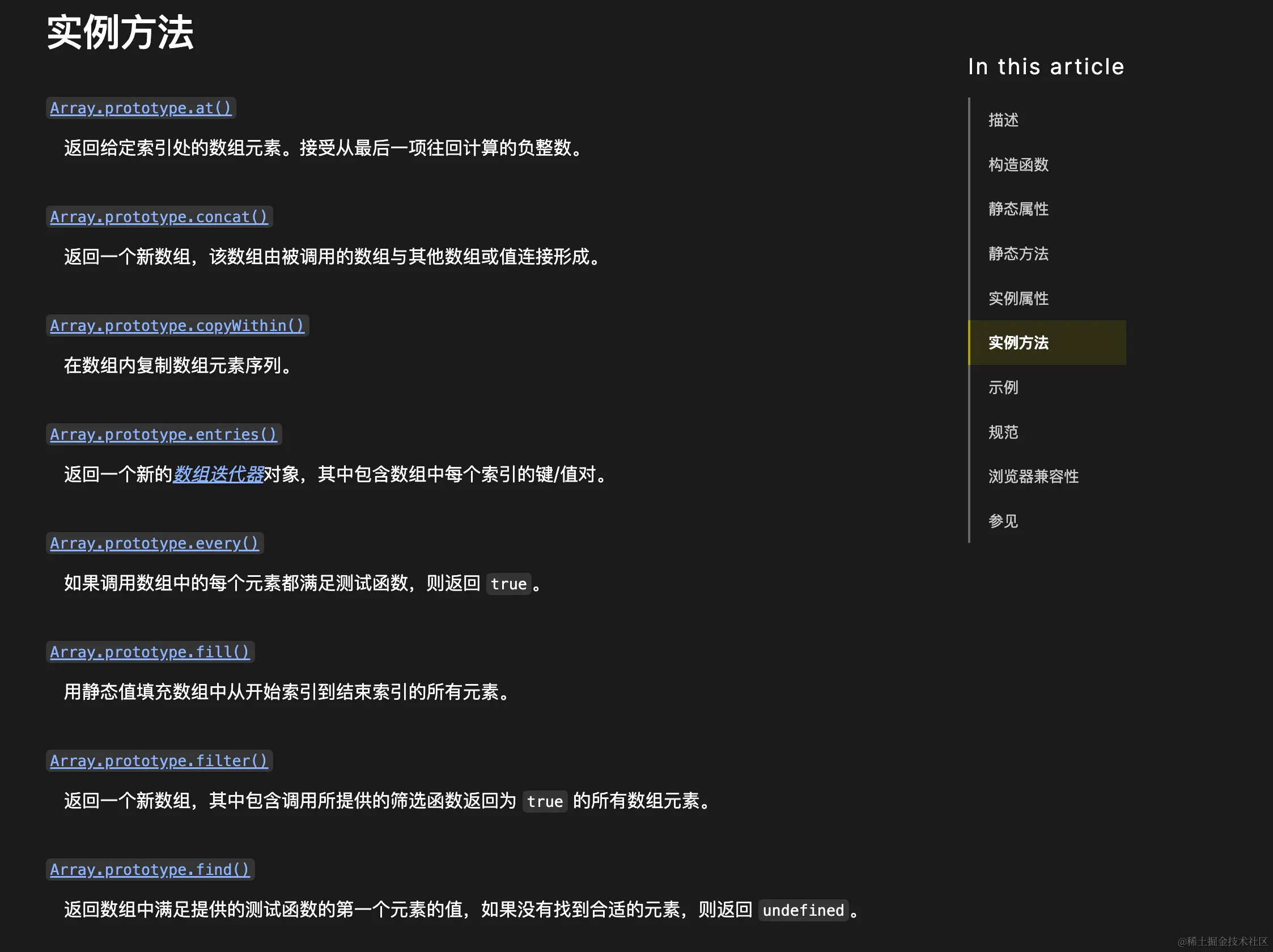1273x952 pixels.
Task: Select 实例属性 in the table of contents
Action: (1018, 298)
